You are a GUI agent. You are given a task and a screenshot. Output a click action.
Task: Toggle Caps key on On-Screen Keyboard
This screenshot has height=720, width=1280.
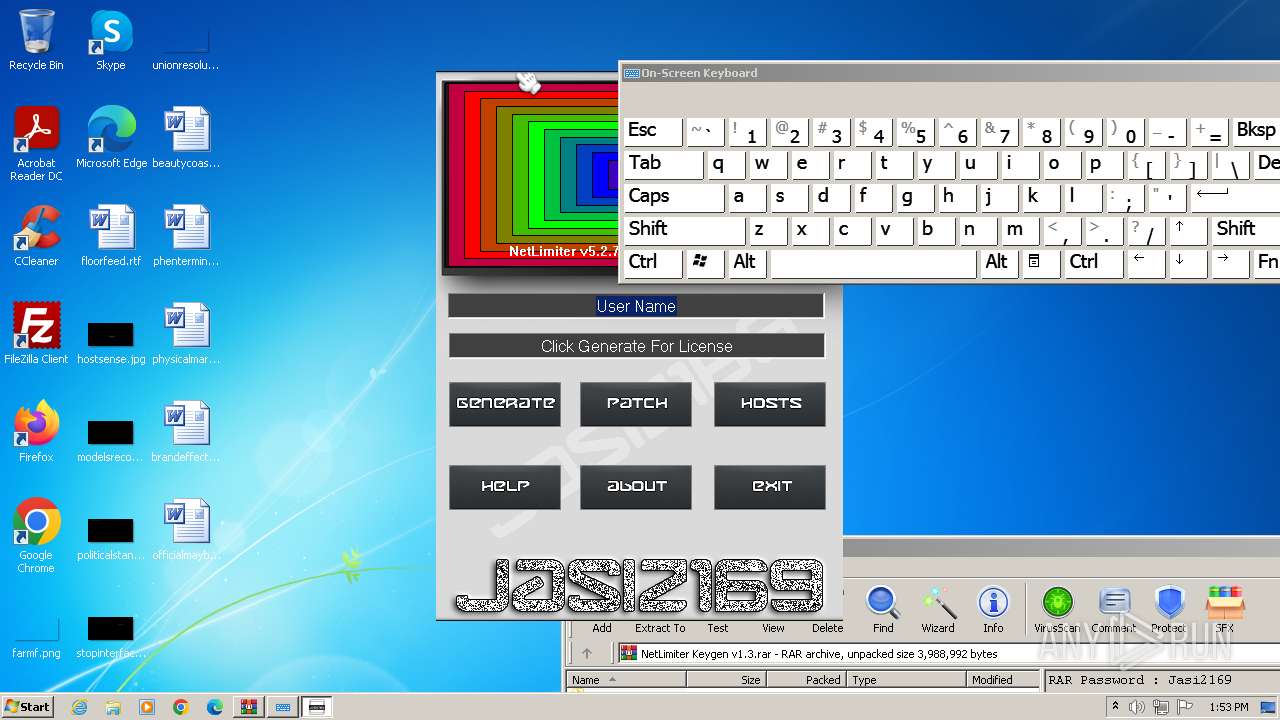coord(674,197)
